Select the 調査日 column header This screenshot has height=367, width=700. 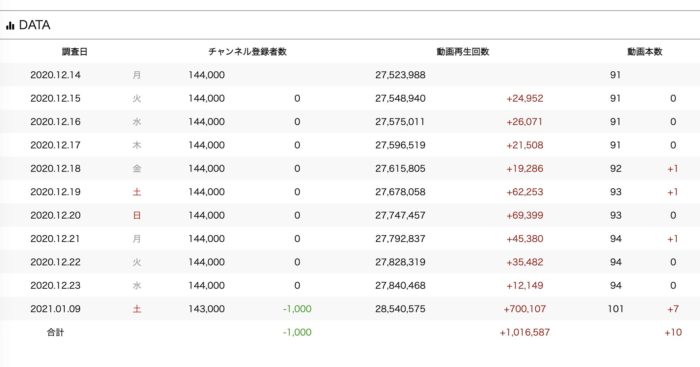(75, 52)
